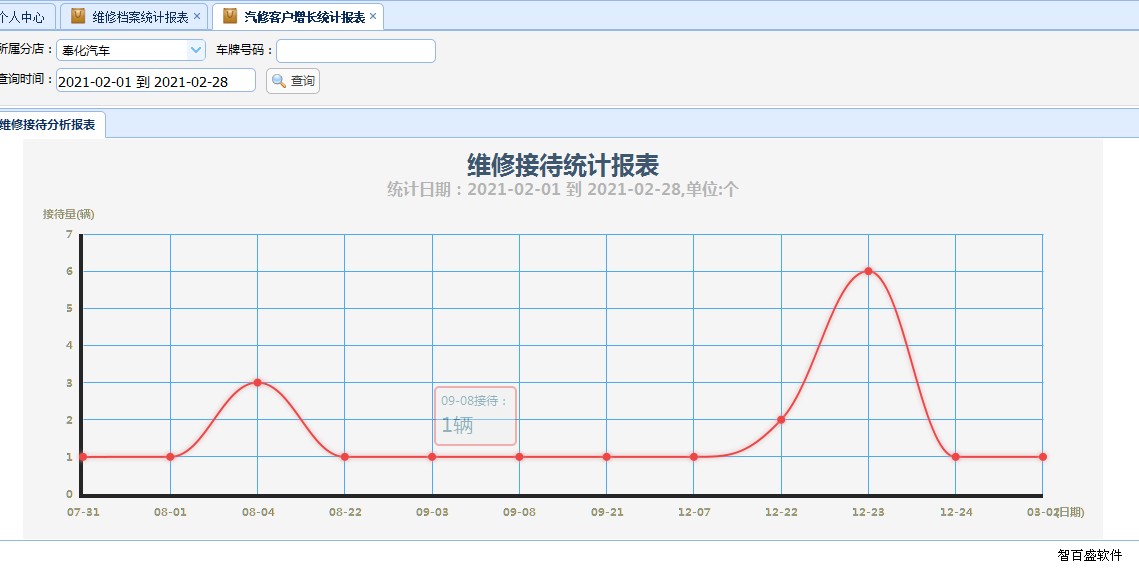Click the icon on 维修档案统计报表 tab

(78, 17)
